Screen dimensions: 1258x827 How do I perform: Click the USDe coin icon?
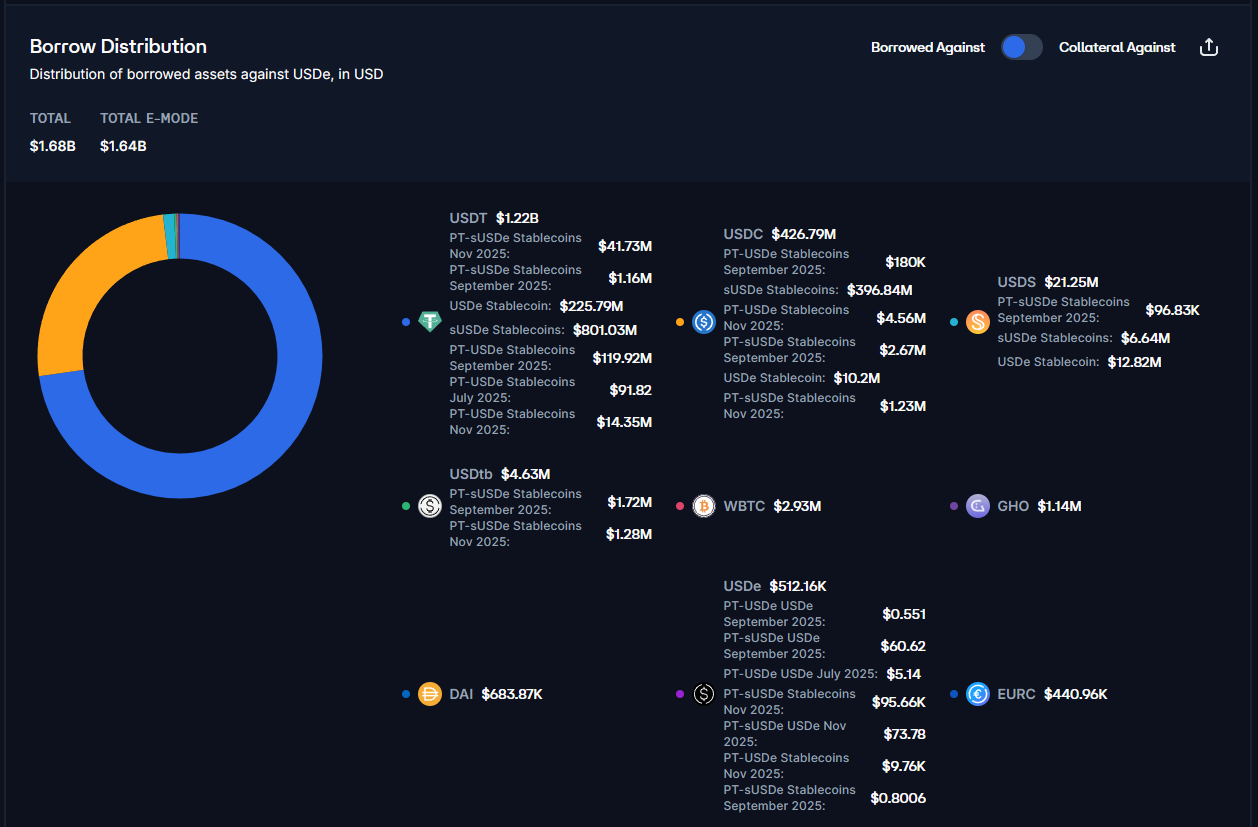click(x=704, y=694)
